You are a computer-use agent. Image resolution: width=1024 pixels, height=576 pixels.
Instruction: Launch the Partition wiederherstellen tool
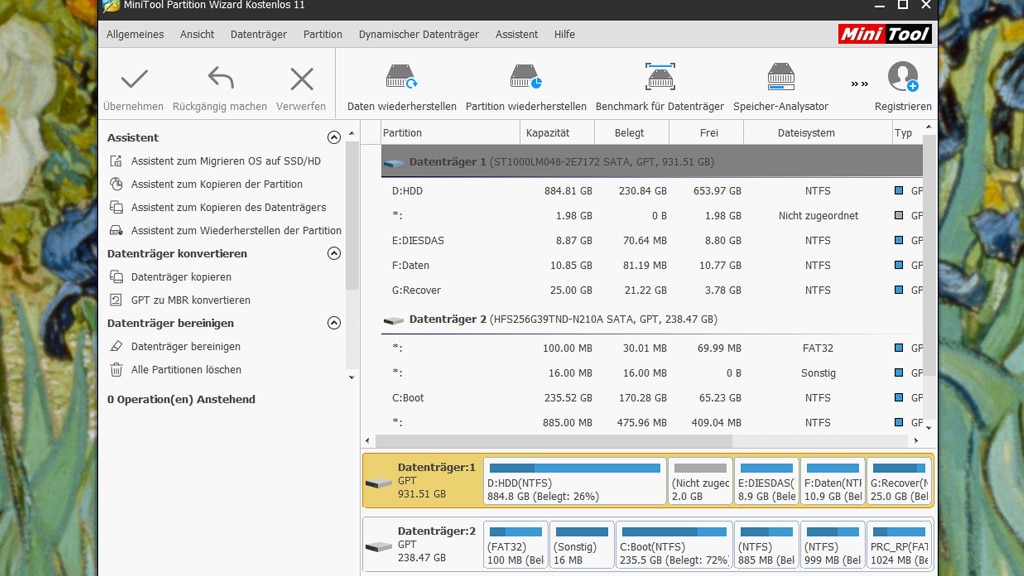(528, 84)
